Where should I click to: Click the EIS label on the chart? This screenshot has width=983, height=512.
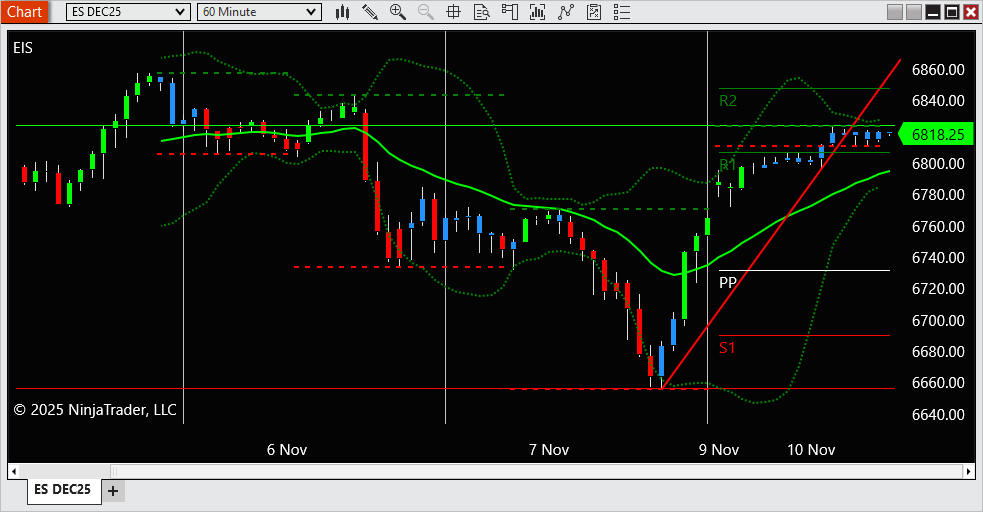[x=23, y=48]
